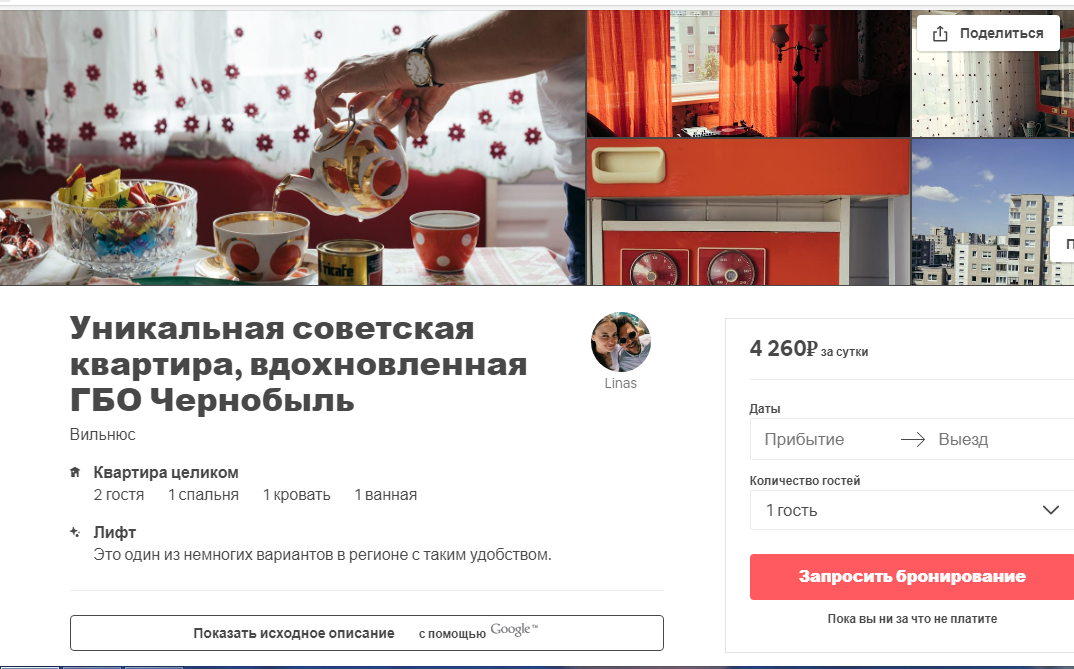Click the host name Linas

(x=621, y=383)
